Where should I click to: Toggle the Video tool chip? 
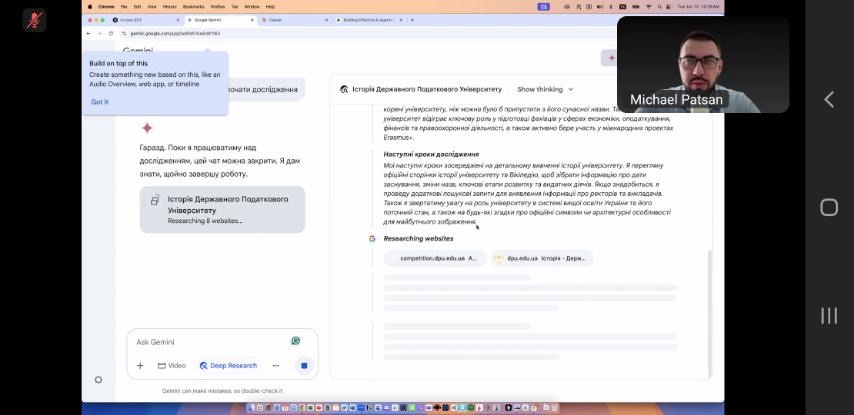tap(172, 366)
